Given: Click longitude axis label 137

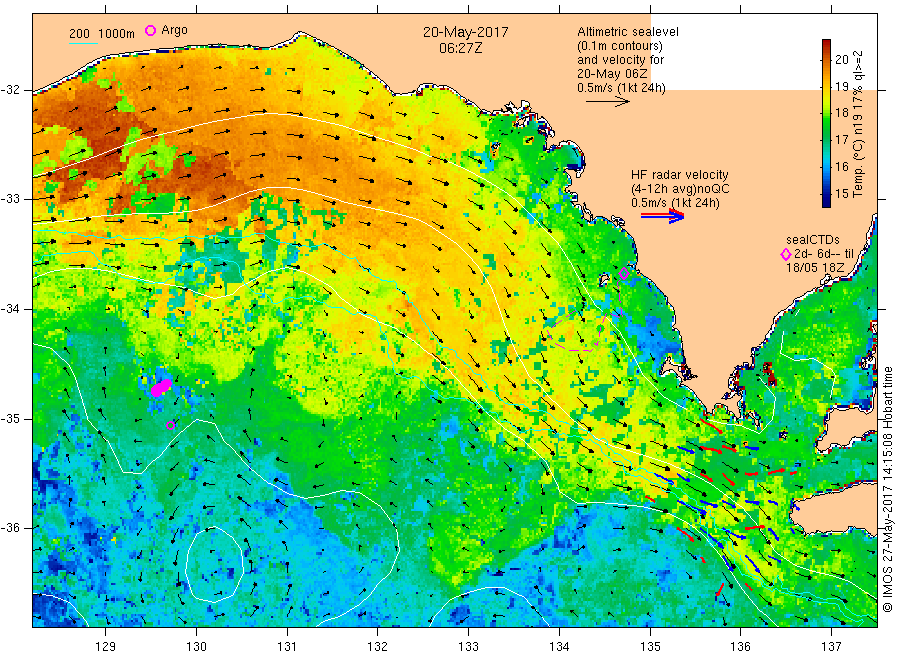Looking at the screenshot, I should [831, 647].
